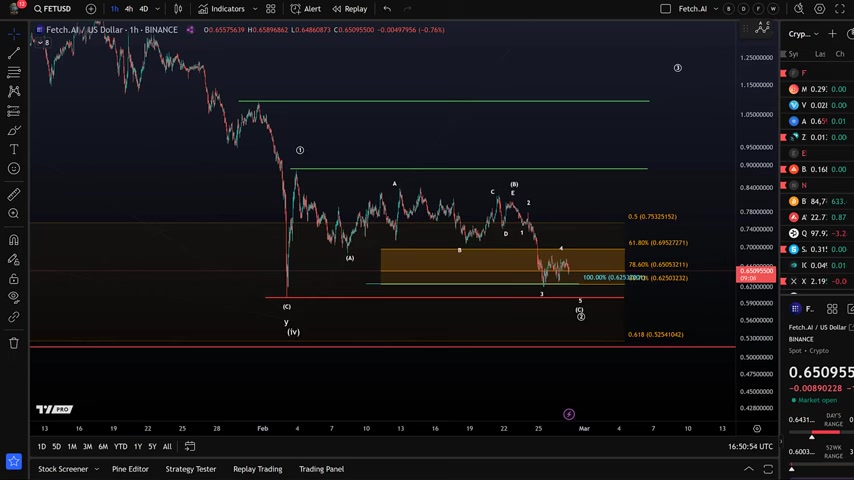Open price scale settings gear icon
Viewport: 854px width, 480px height.
point(757,429)
